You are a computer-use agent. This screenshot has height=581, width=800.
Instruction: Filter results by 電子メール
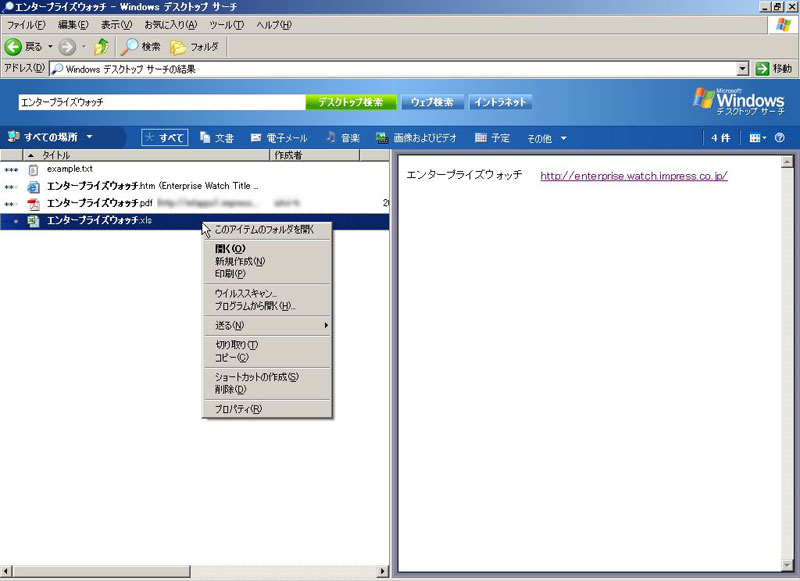point(279,138)
